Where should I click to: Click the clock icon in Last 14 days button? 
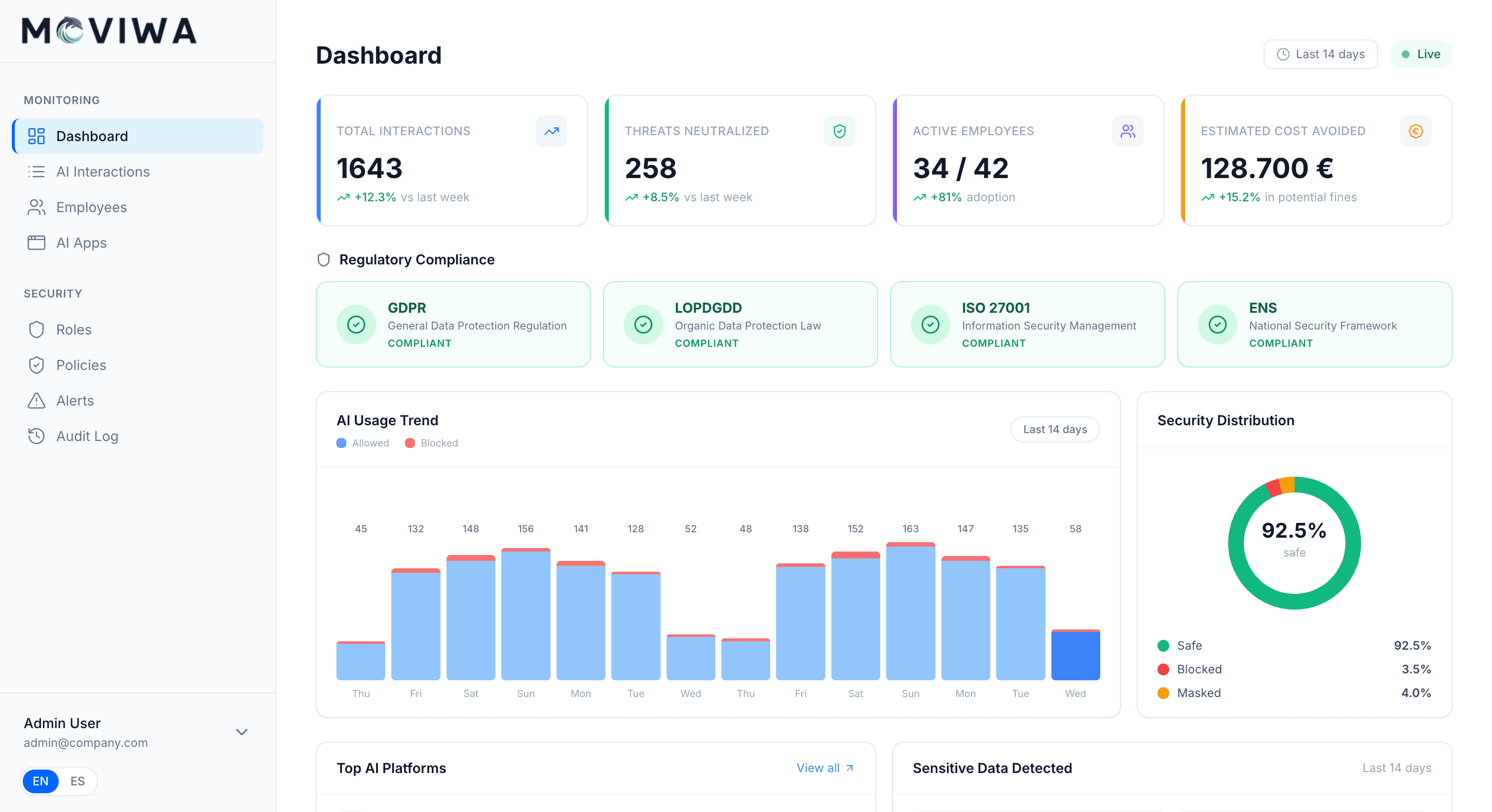tap(1283, 54)
